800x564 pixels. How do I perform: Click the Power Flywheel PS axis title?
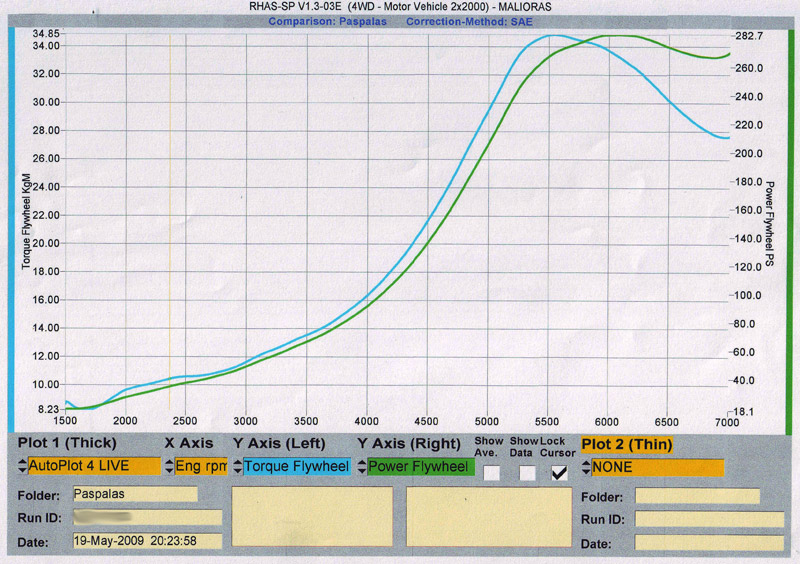[x=770, y=224]
